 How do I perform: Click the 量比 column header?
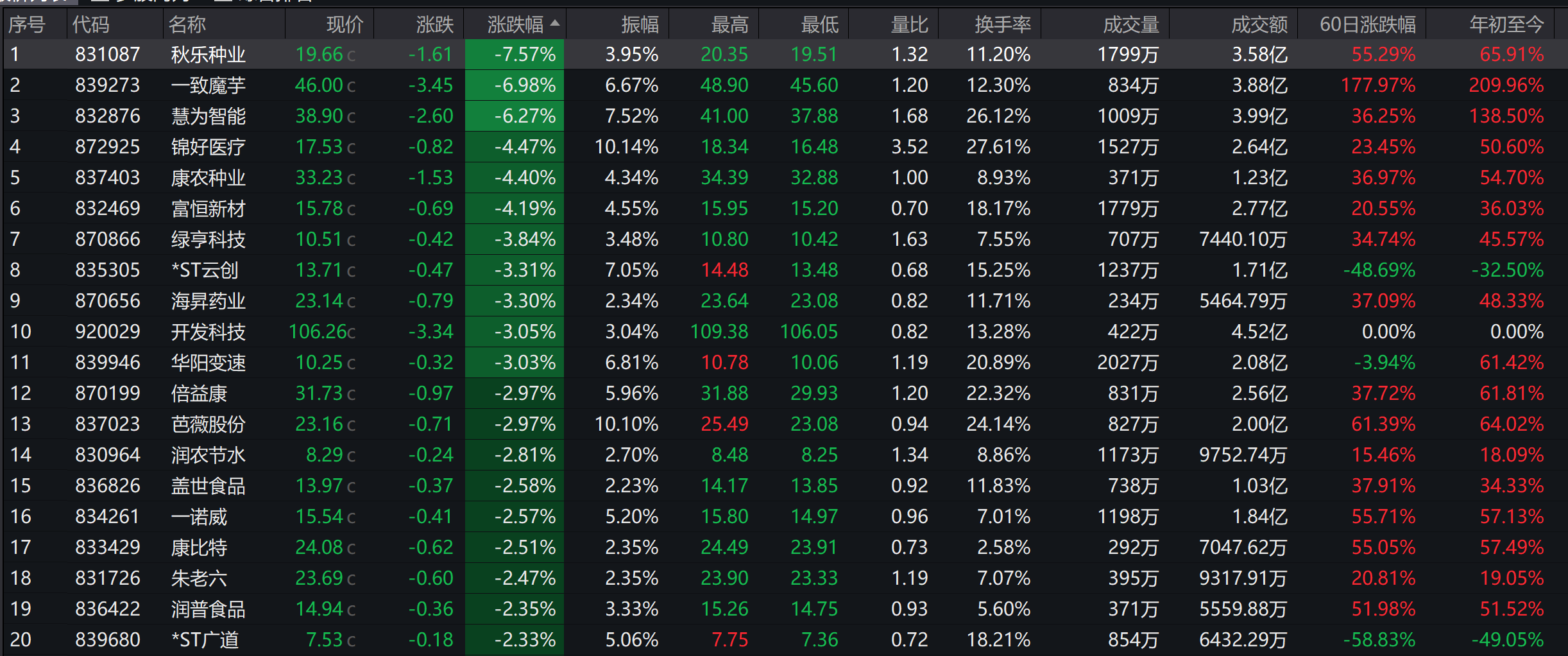pyautogui.click(x=909, y=24)
